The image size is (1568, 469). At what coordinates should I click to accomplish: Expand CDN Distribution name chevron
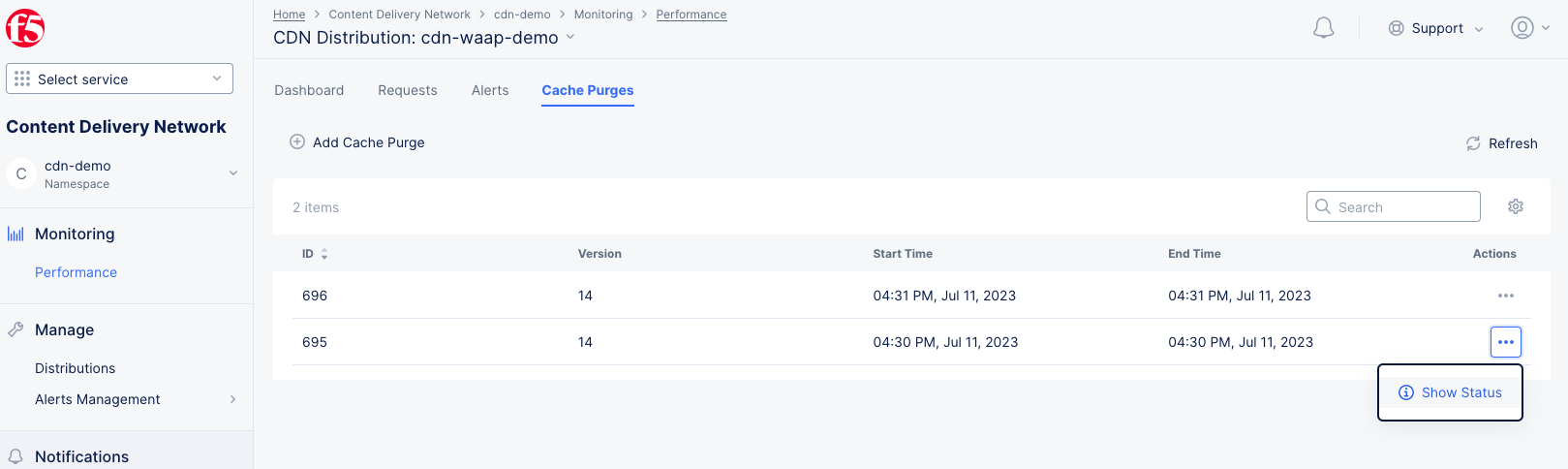pos(570,37)
